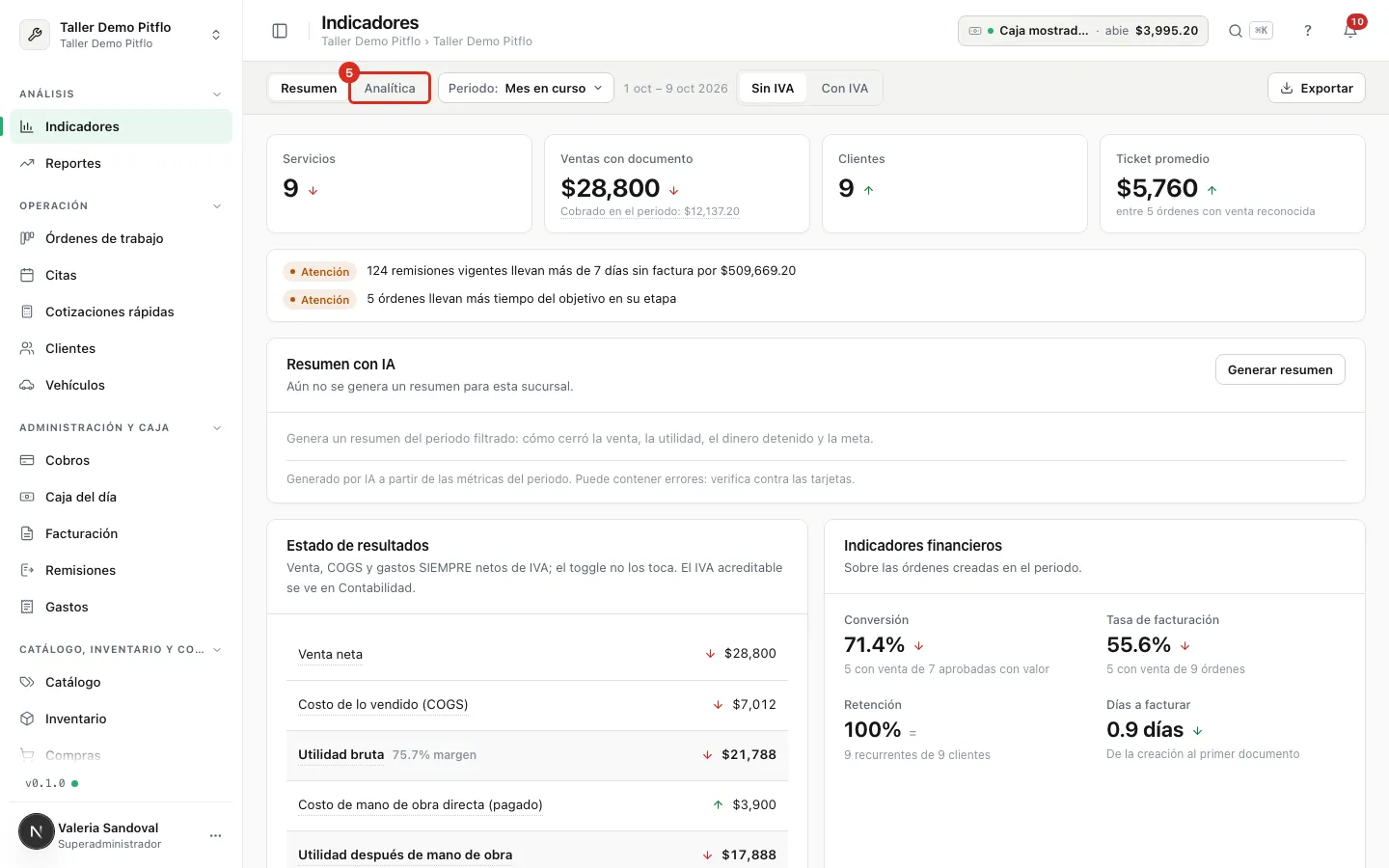Open Valeria Sandoval user options menu
This screenshot has height=868, width=1389.
point(215,835)
